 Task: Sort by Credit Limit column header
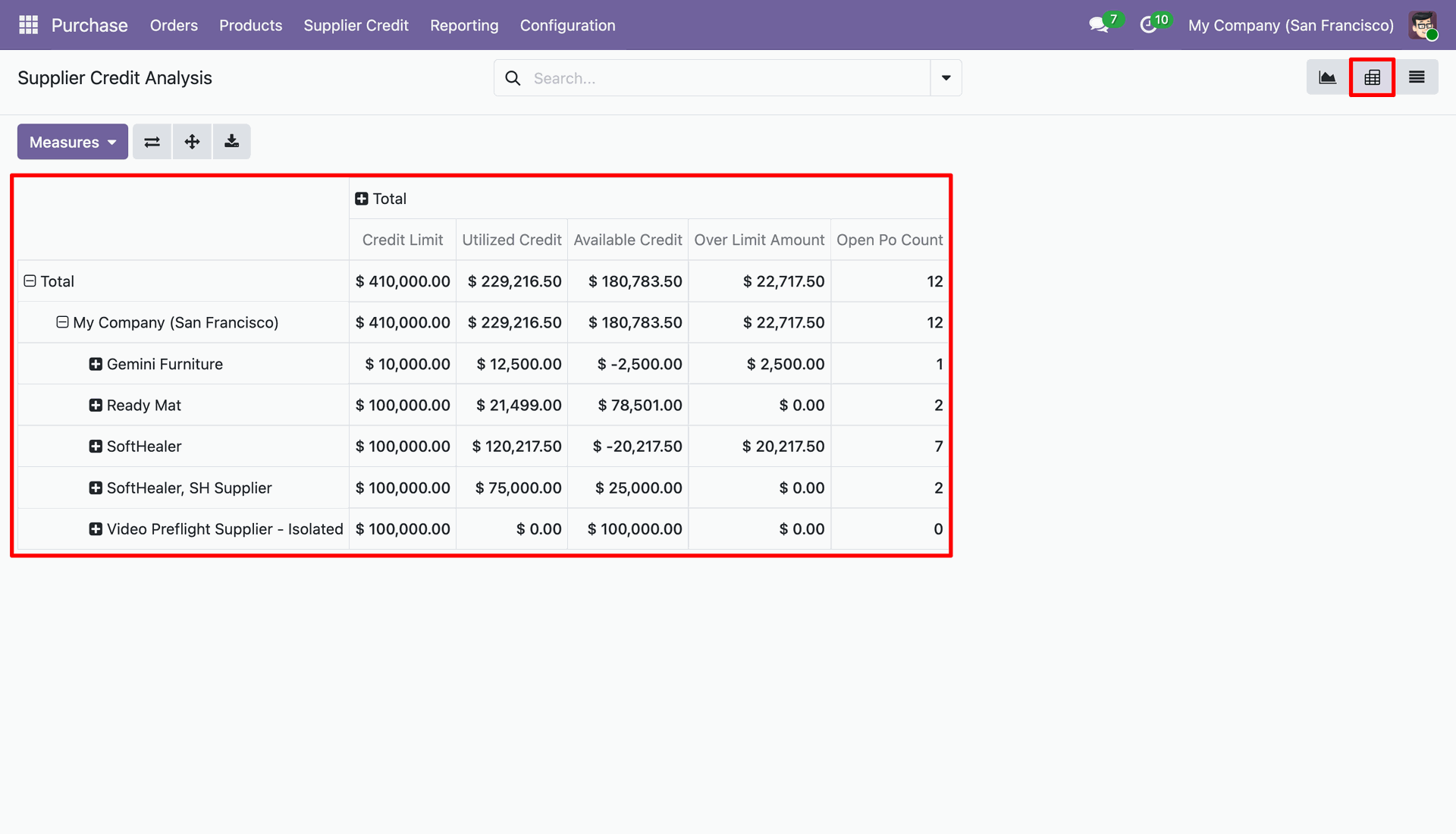403,240
